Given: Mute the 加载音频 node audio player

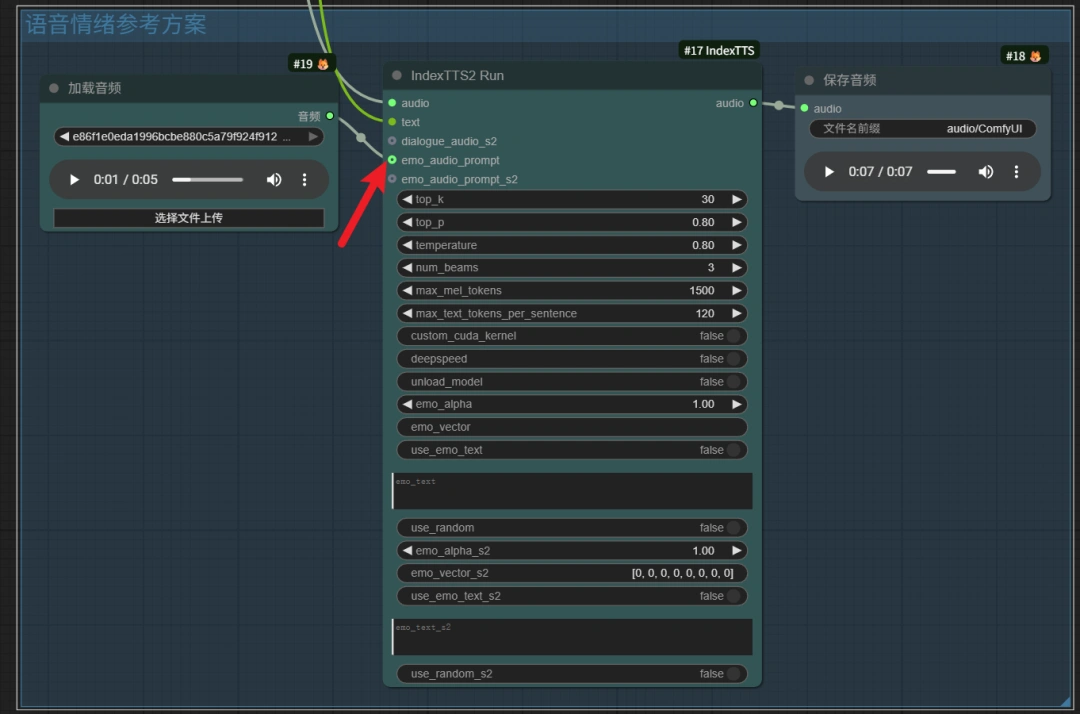Looking at the screenshot, I should coord(273,180).
